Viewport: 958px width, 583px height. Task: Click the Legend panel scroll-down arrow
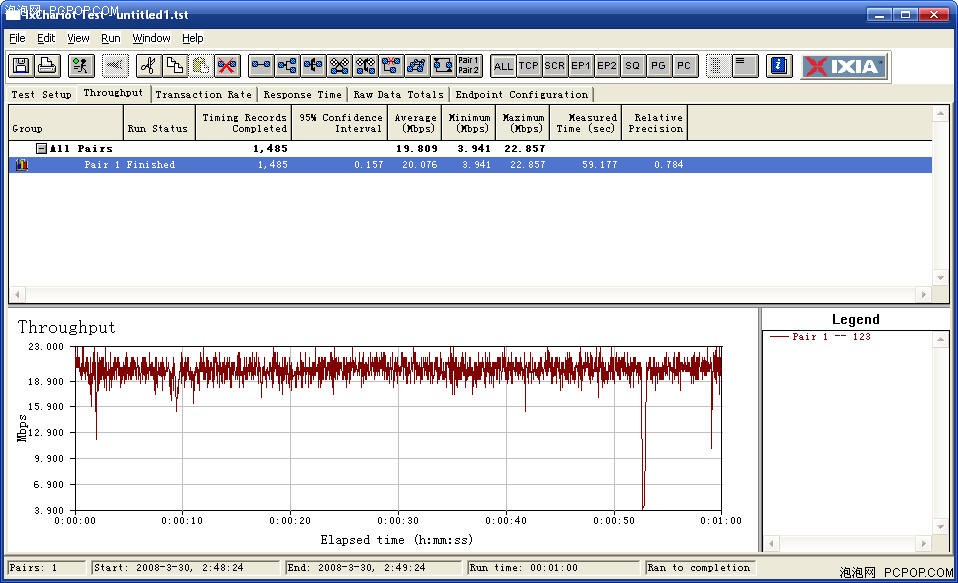tap(940, 527)
